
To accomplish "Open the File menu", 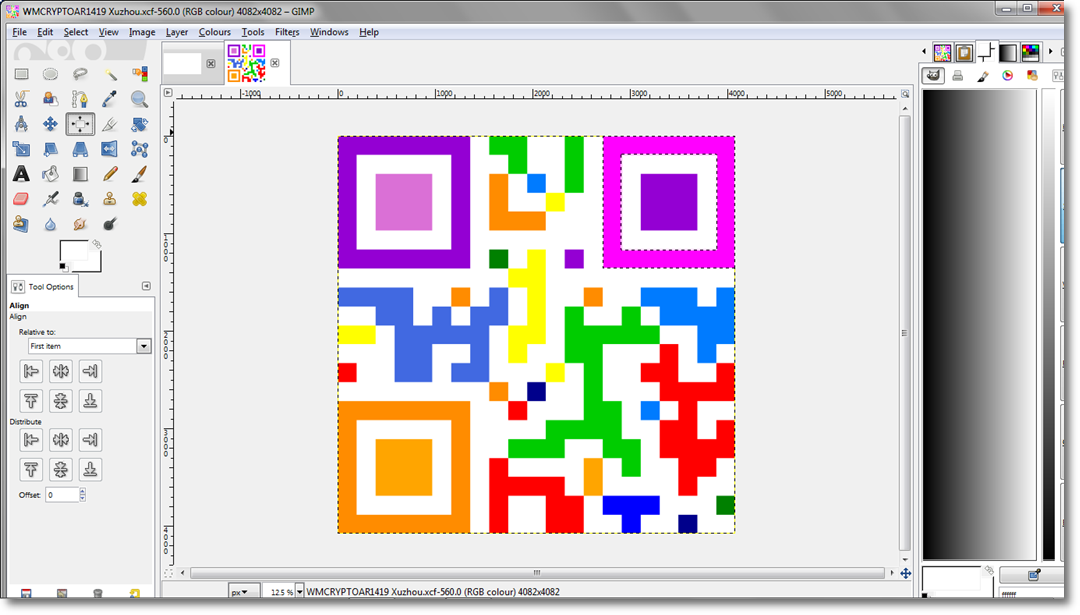I will (x=19, y=32).
